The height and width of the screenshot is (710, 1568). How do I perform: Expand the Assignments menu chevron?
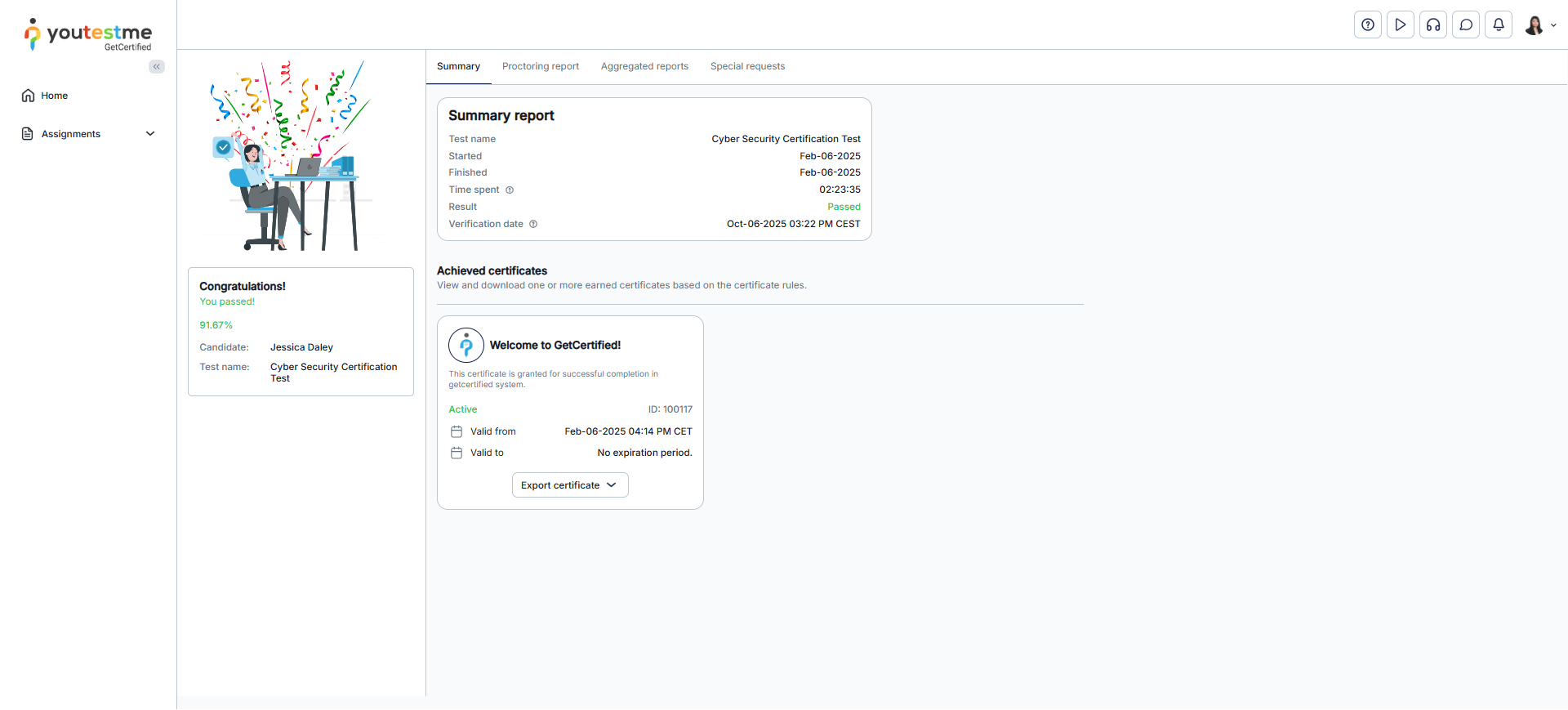(150, 134)
